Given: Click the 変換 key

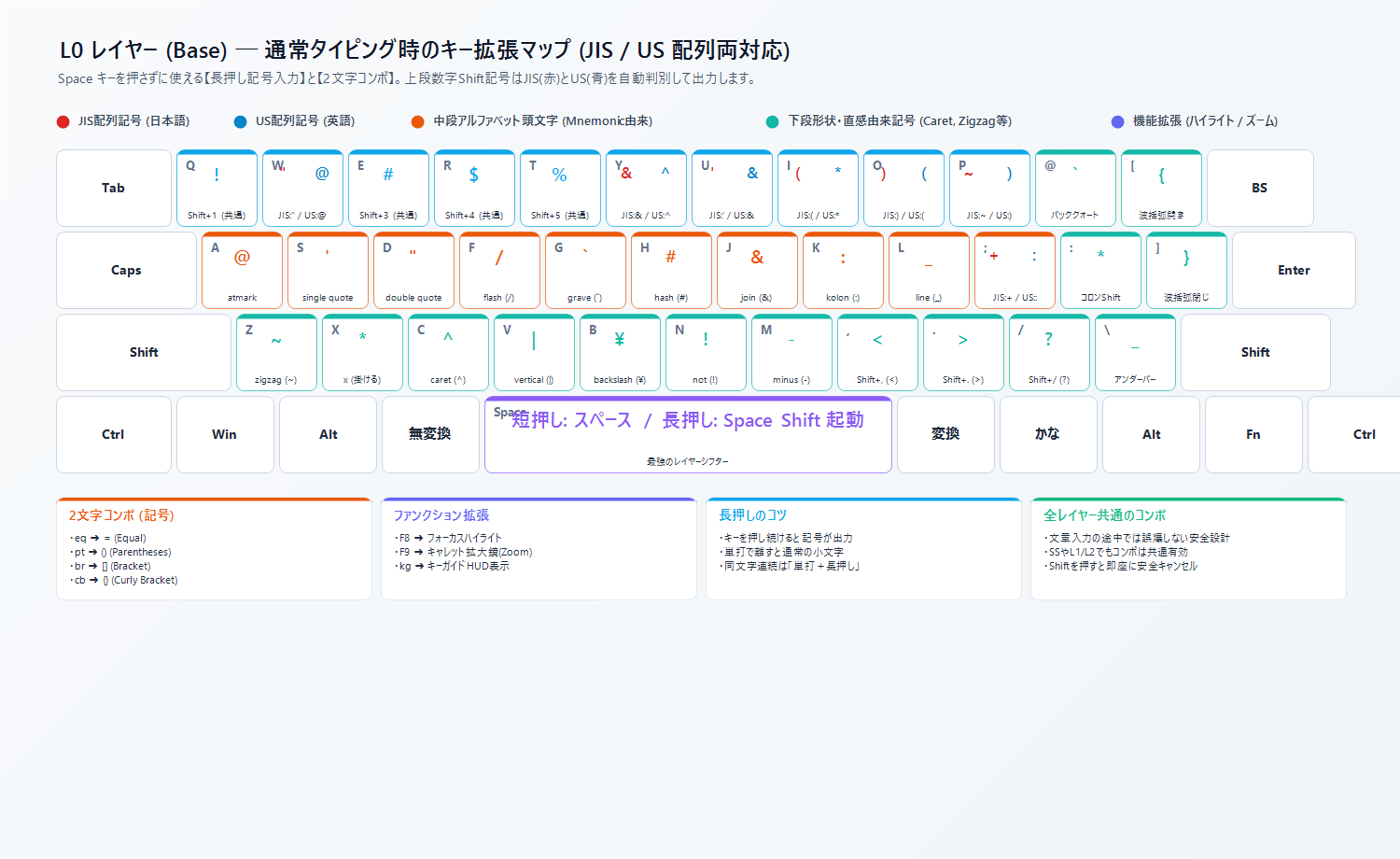Looking at the screenshot, I should [x=945, y=434].
